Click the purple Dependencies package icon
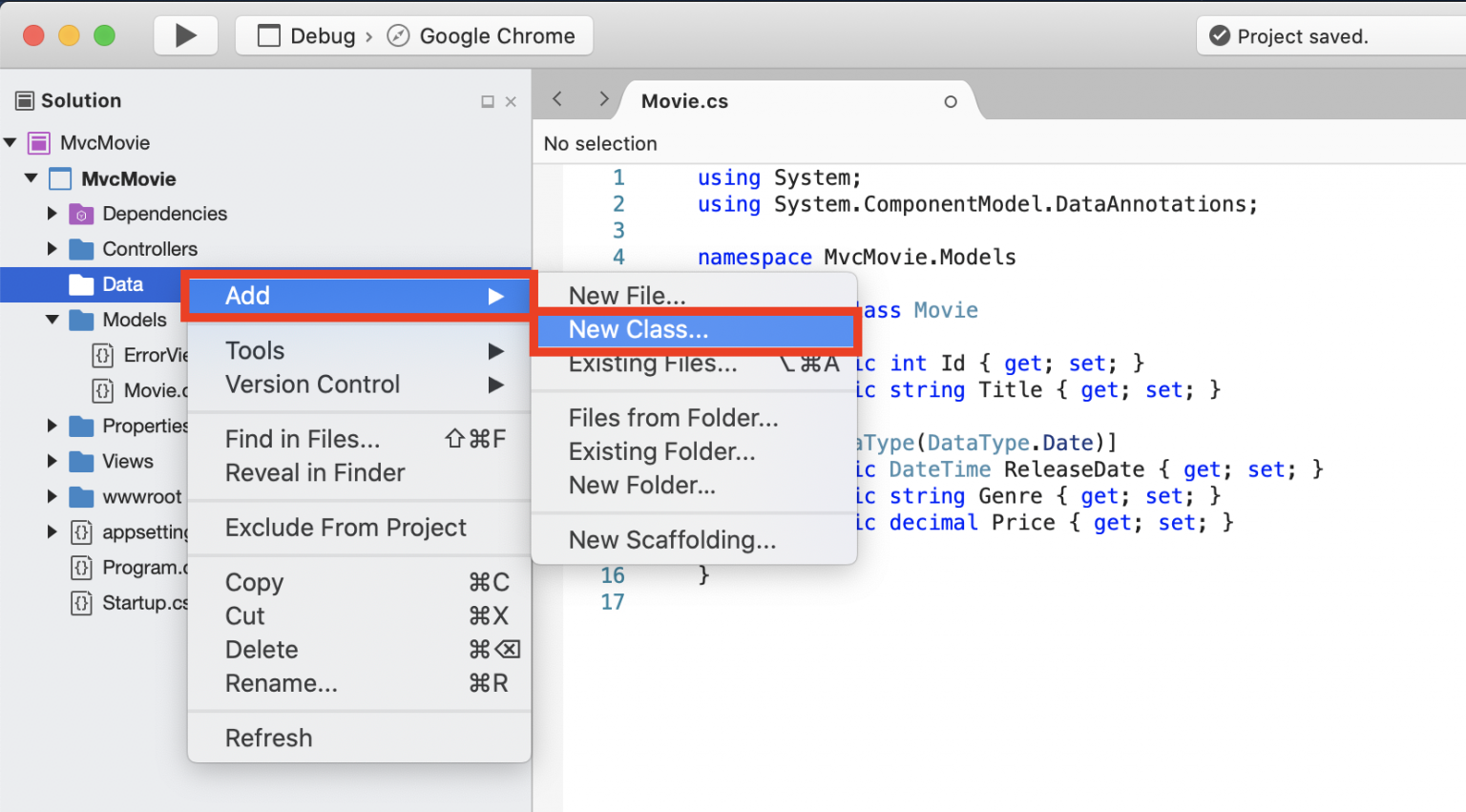The image size is (1466, 812). (81, 214)
